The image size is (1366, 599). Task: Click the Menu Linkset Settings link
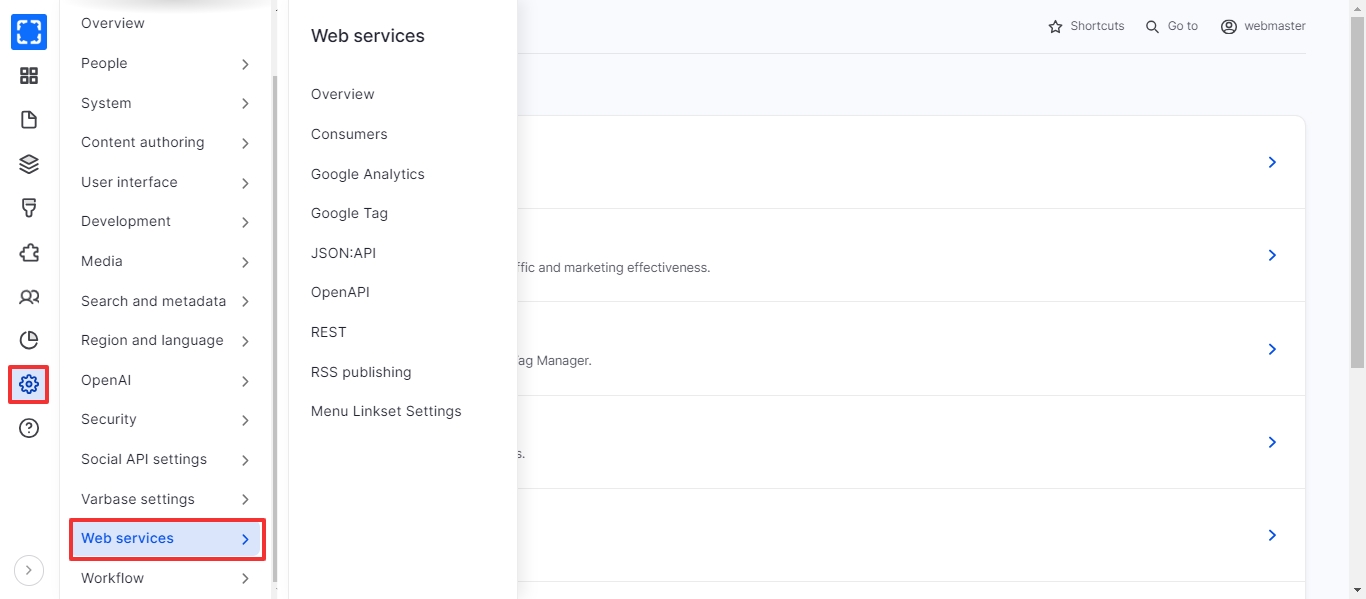(386, 411)
